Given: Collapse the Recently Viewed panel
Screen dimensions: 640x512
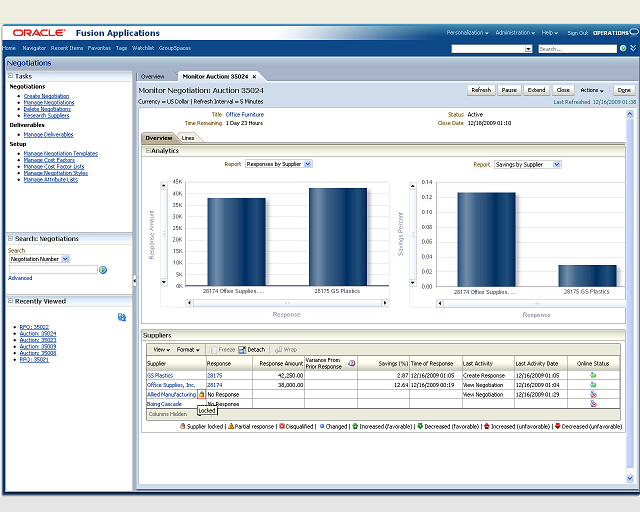Looking at the screenshot, I should click(x=10, y=301).
